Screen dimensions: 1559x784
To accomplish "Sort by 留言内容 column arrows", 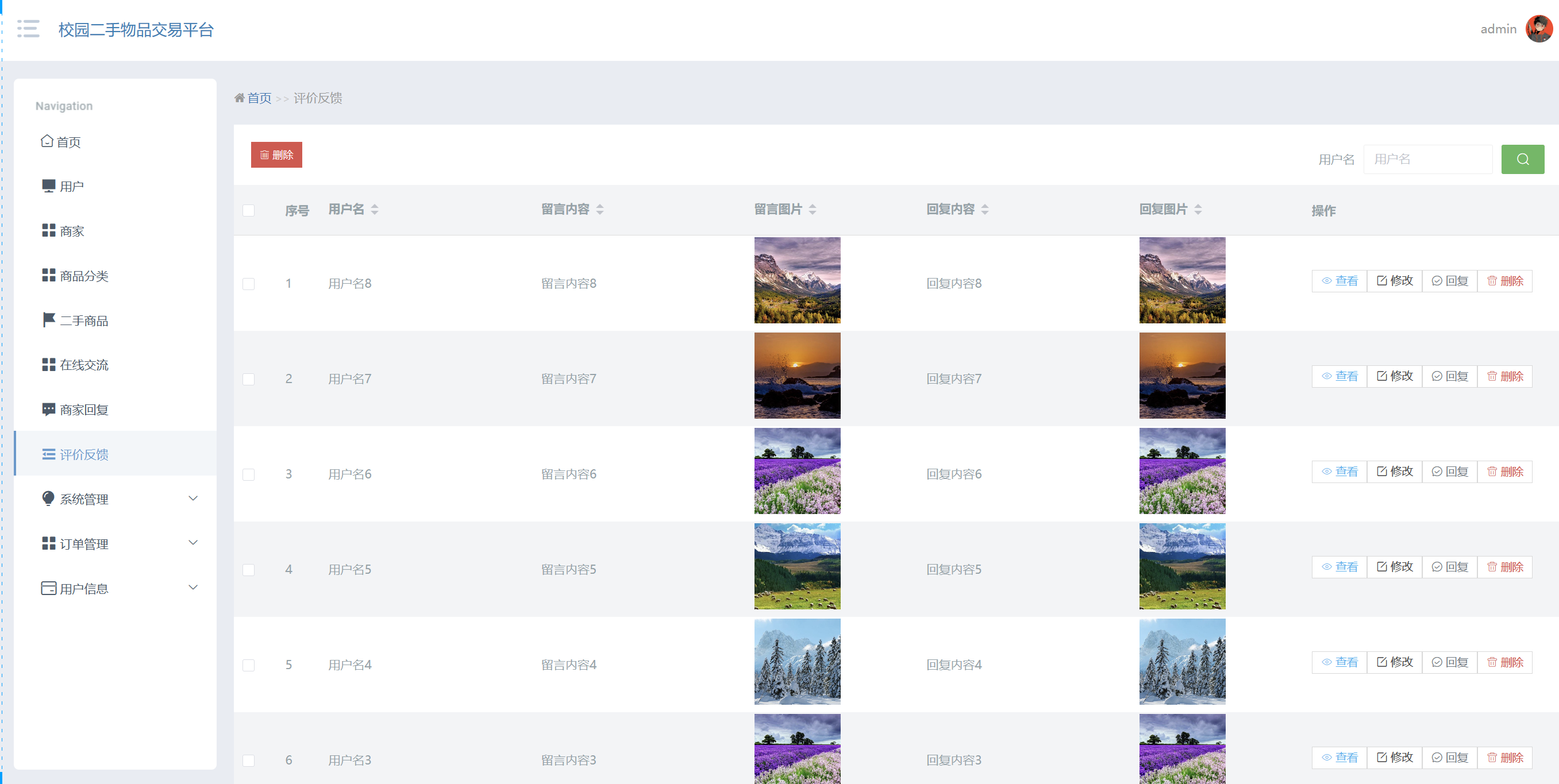I will tap(600, 209).
